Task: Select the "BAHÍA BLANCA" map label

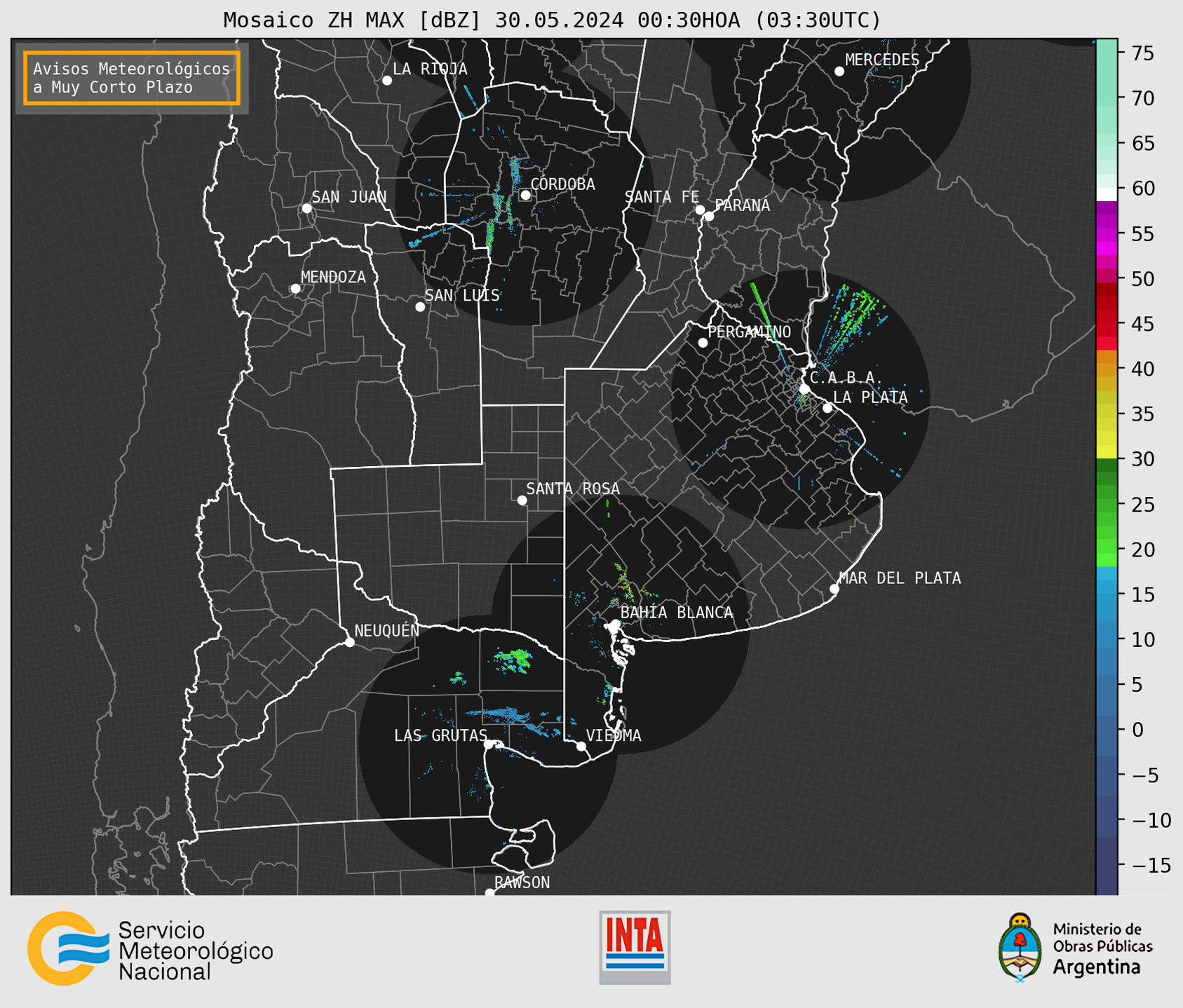Action: coord(677,613)
